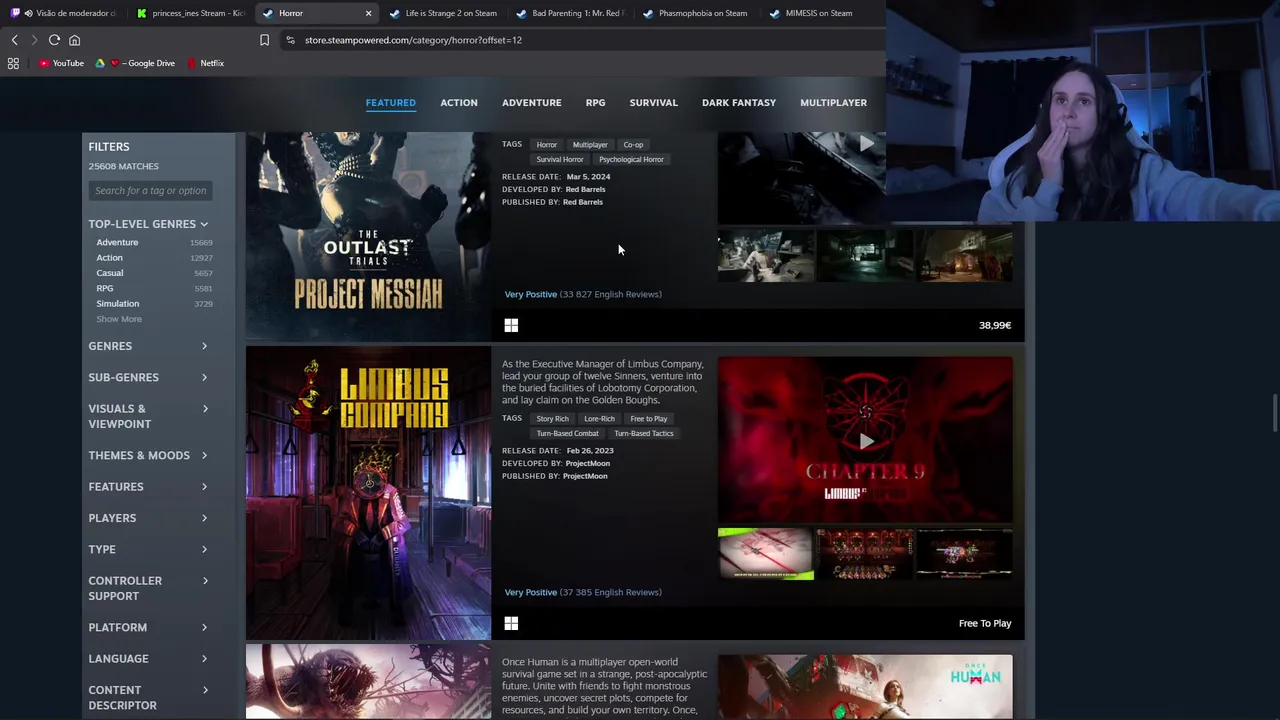Expand CONTROLLER SUPPORT filter section
This screenshot has width=1280, height=720.
(148, 588)
